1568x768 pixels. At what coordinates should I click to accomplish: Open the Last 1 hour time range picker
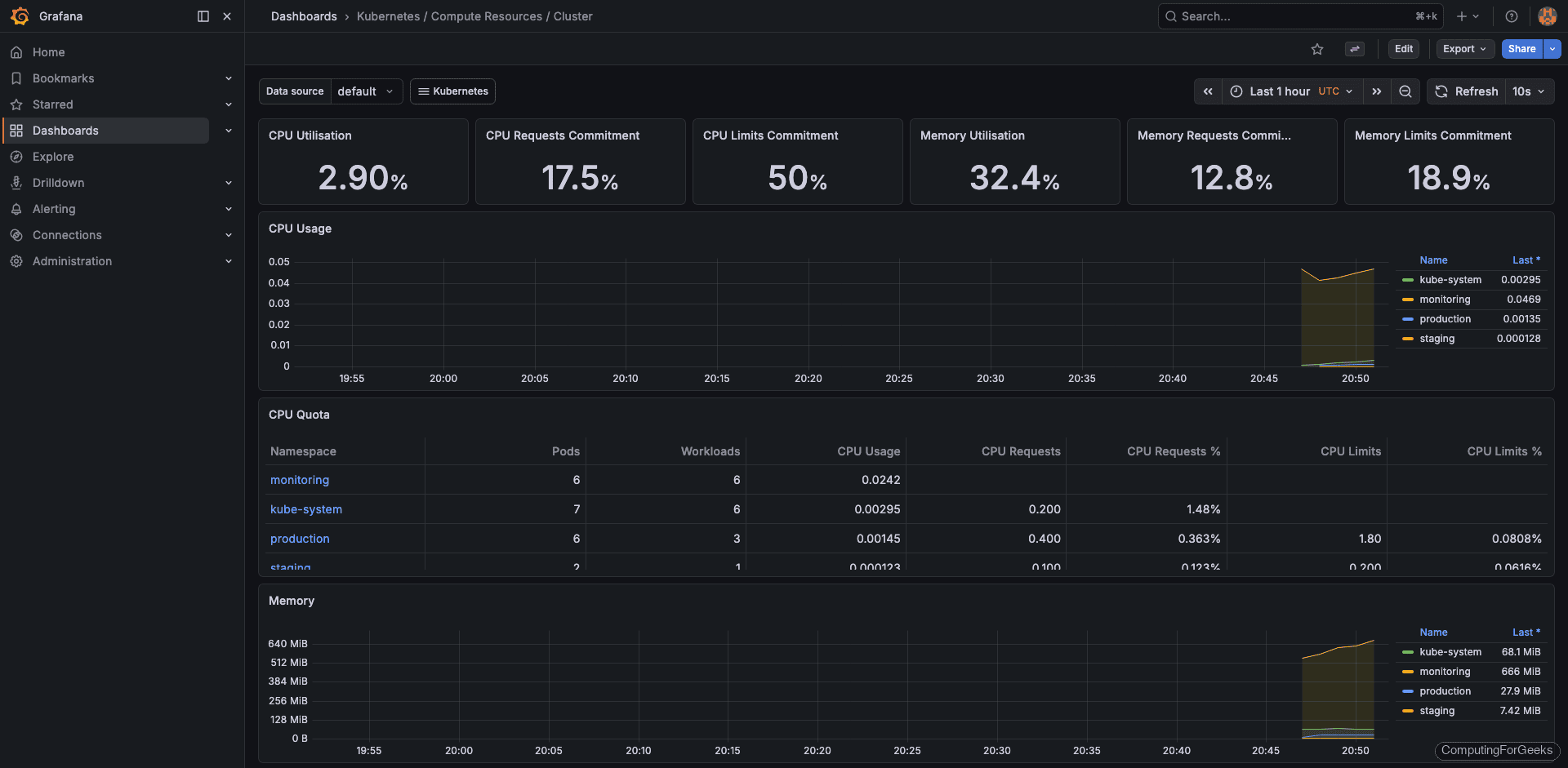[1281, 91]
